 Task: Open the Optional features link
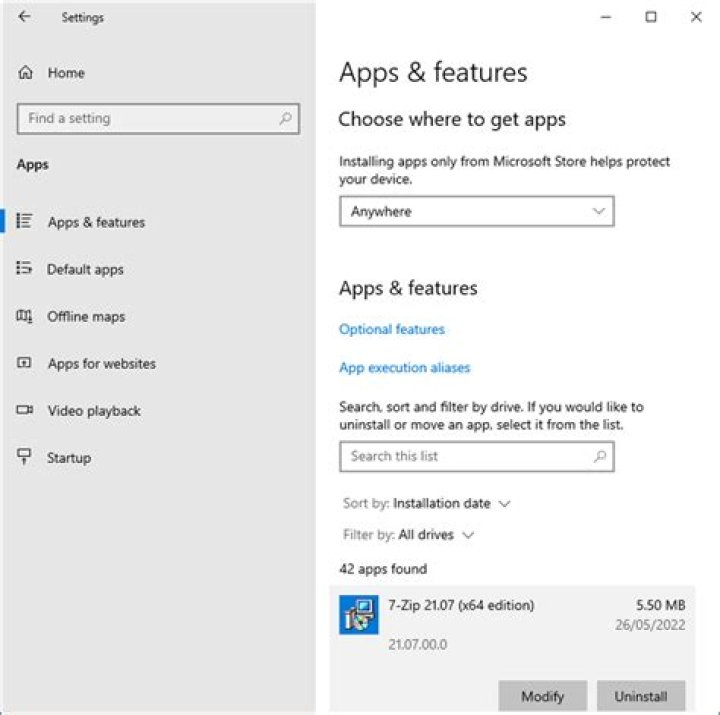click(x=392, y=329)
